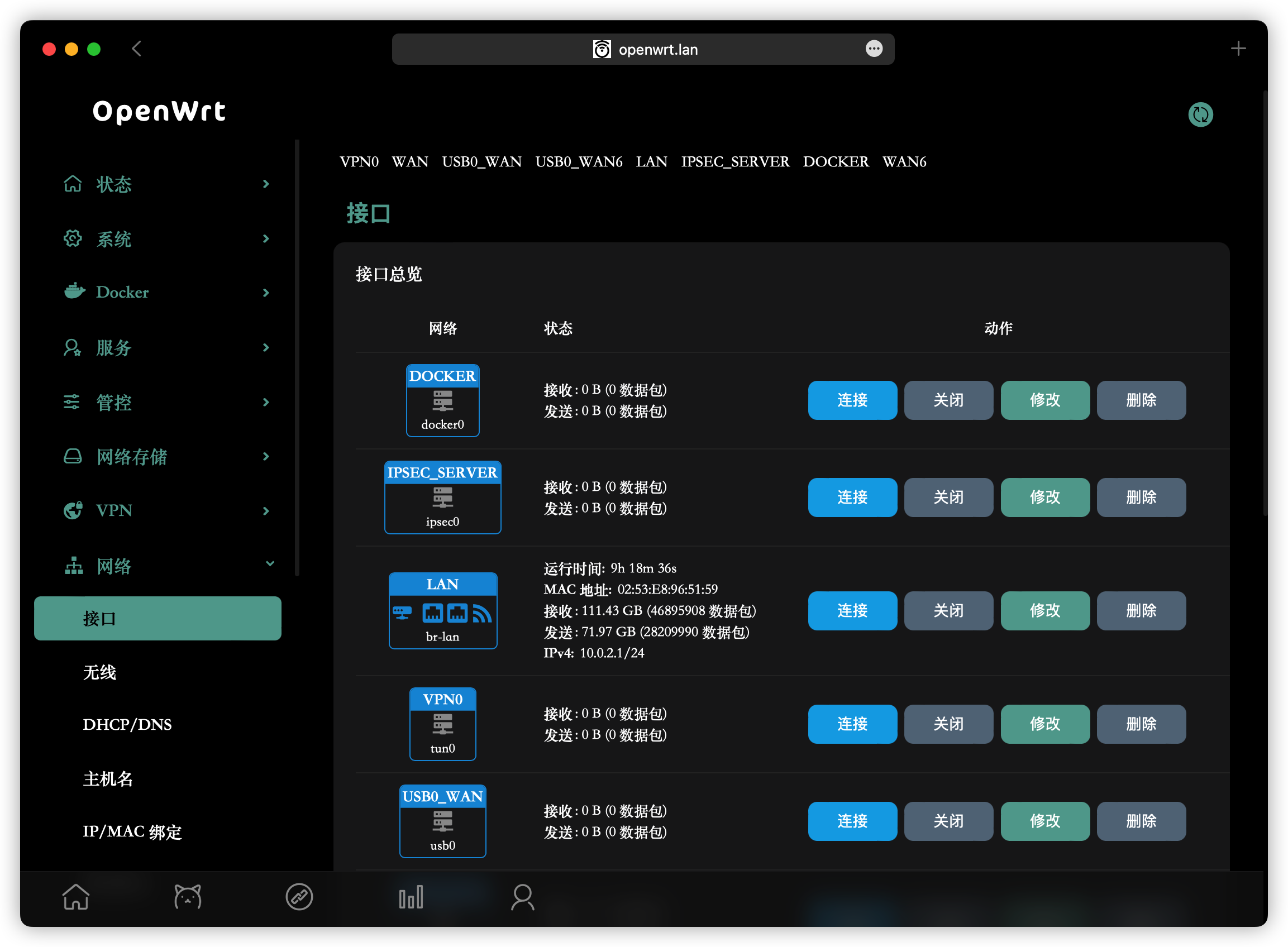Click the person icon next to 服务
1288x947 pixels.
pos(73,347)
